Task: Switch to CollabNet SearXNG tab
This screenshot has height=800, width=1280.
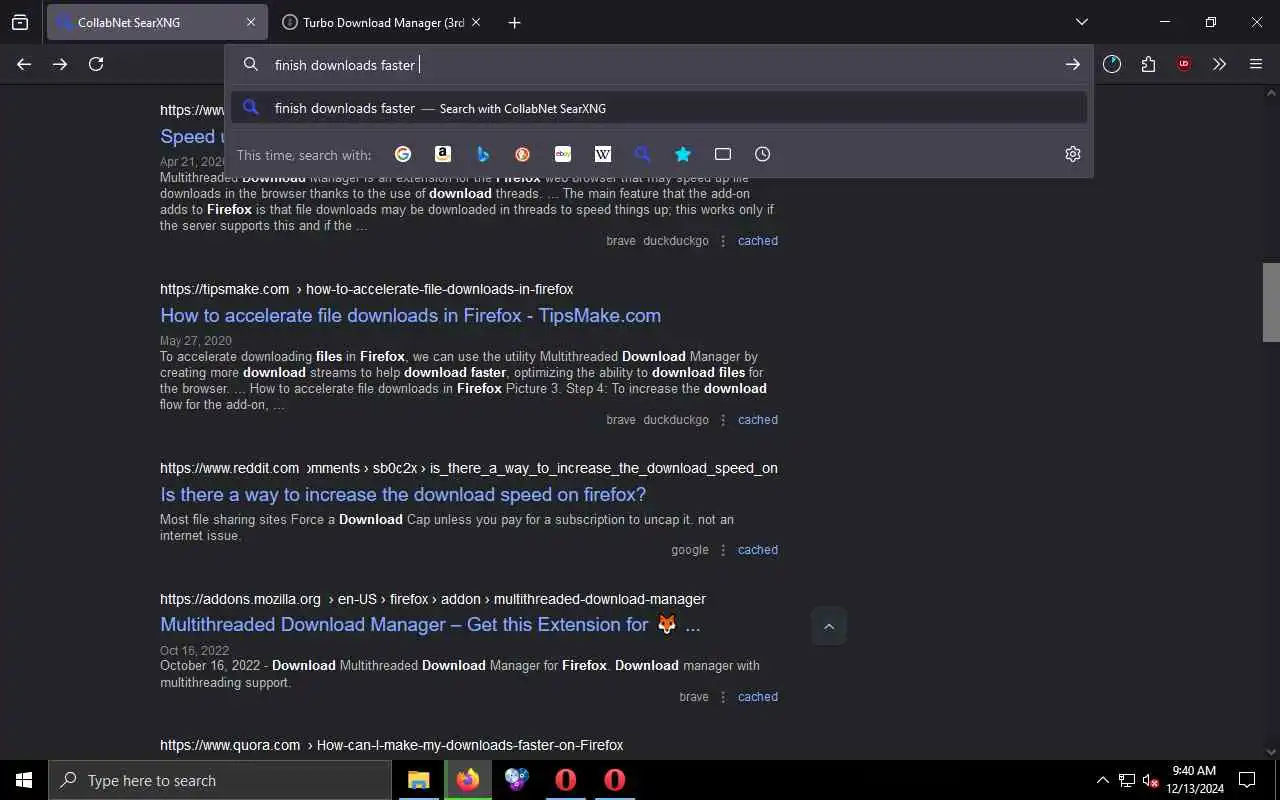Action: pos(157,22)
